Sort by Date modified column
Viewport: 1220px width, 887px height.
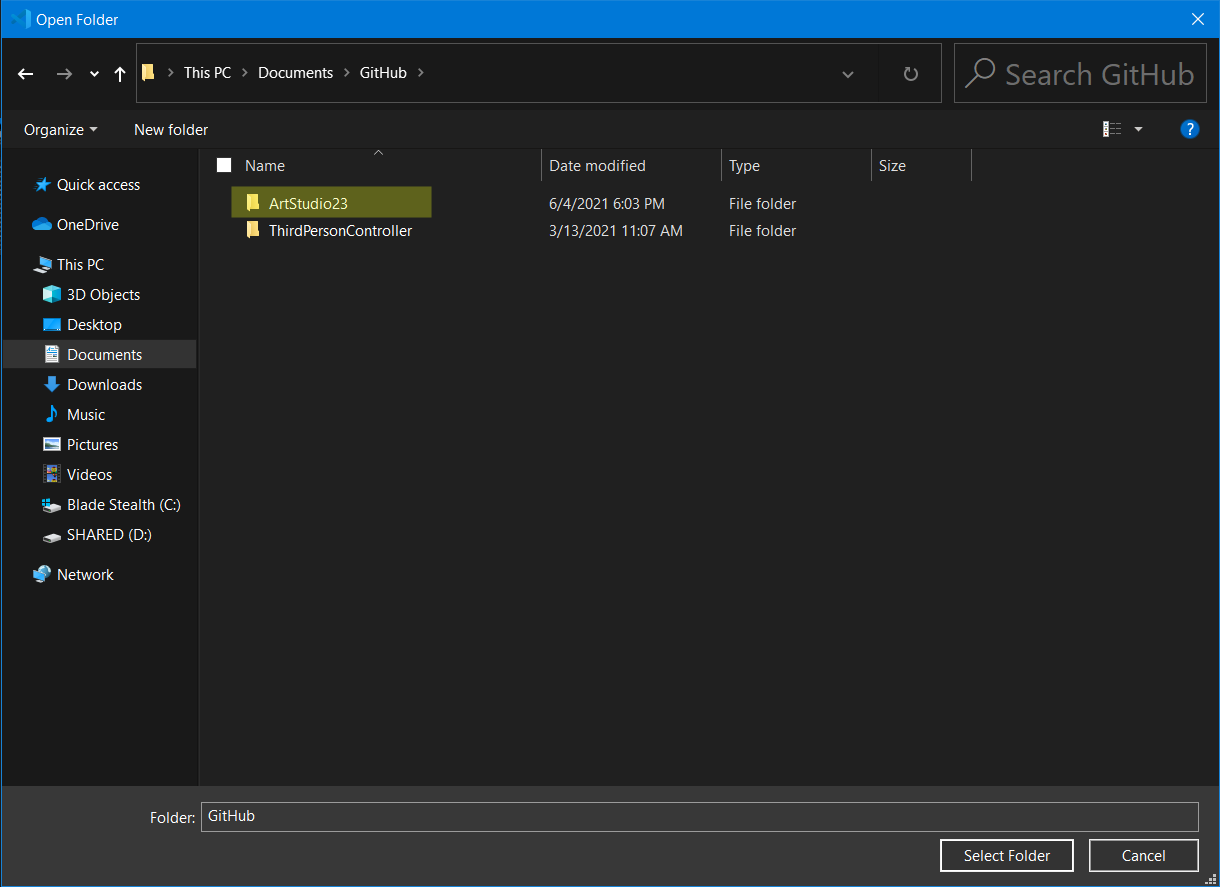click(x=597, y=166)
